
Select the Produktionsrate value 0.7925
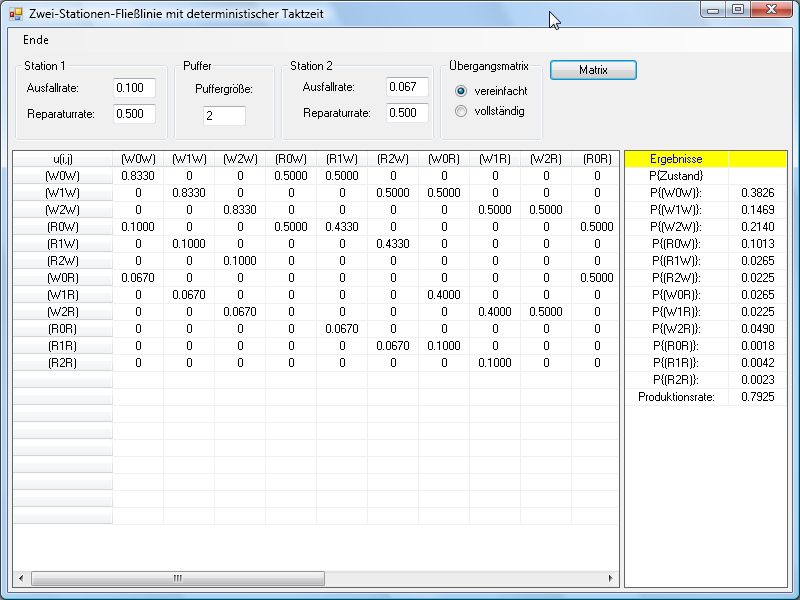(756, 397)
